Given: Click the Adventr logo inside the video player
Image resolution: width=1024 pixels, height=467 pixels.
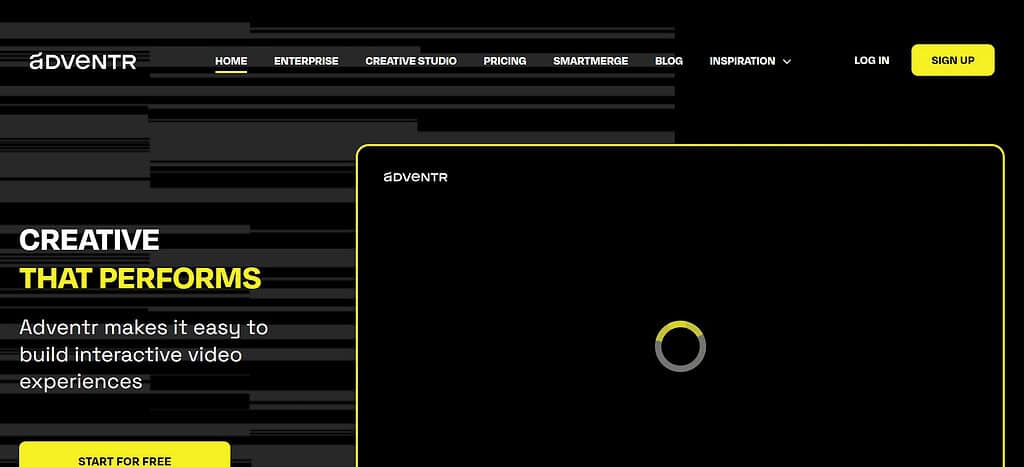Looking at the screenshot, I should click(x=415, y=177).
